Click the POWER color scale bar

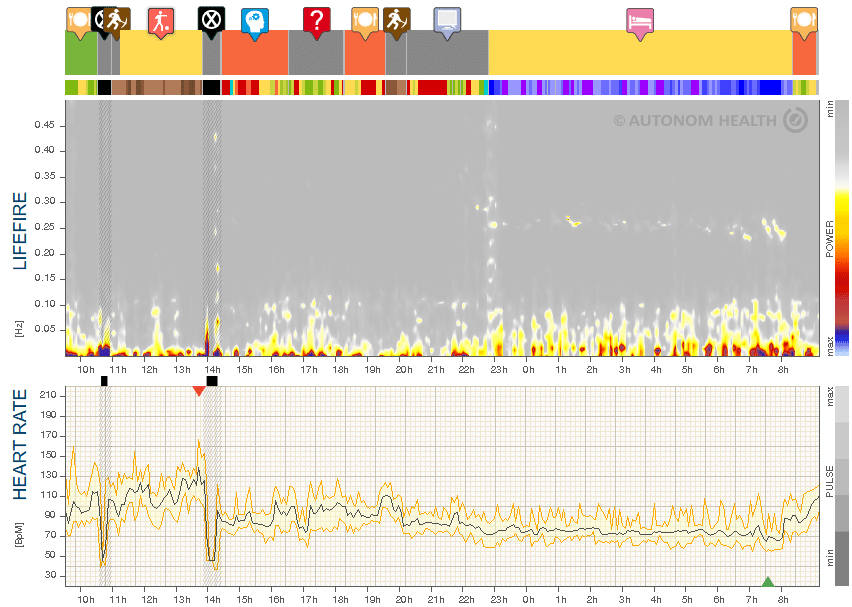(x=842, y=228)
